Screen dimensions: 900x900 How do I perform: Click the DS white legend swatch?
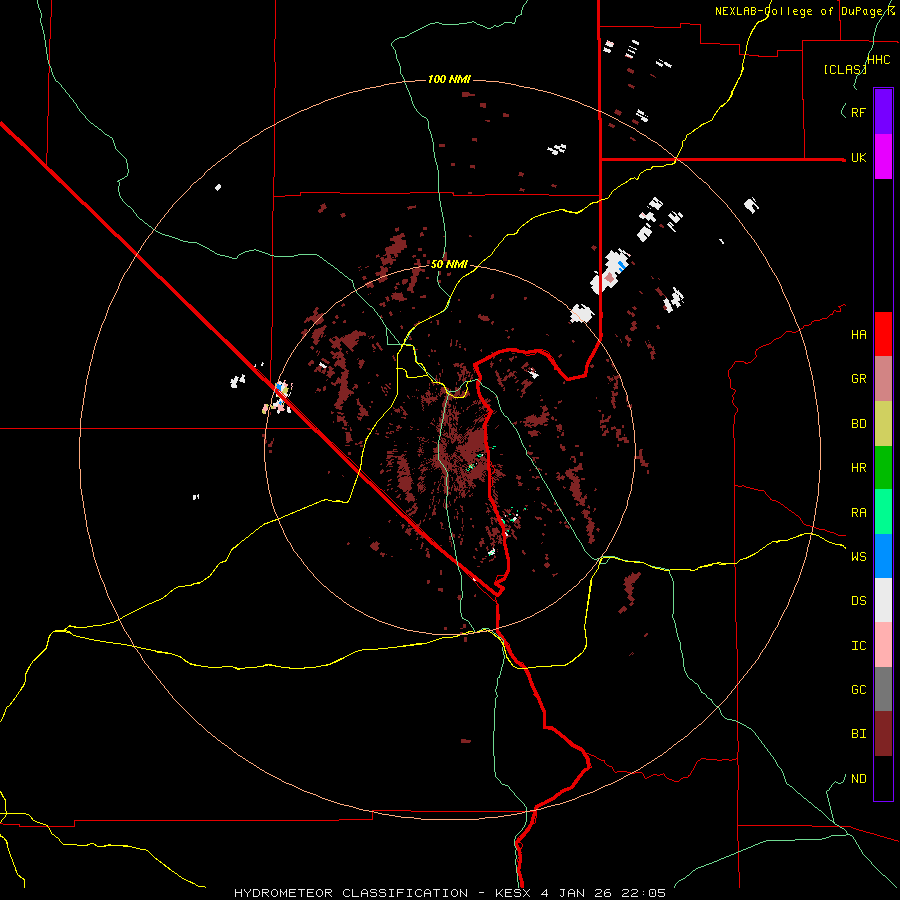[x=883, y=600]
